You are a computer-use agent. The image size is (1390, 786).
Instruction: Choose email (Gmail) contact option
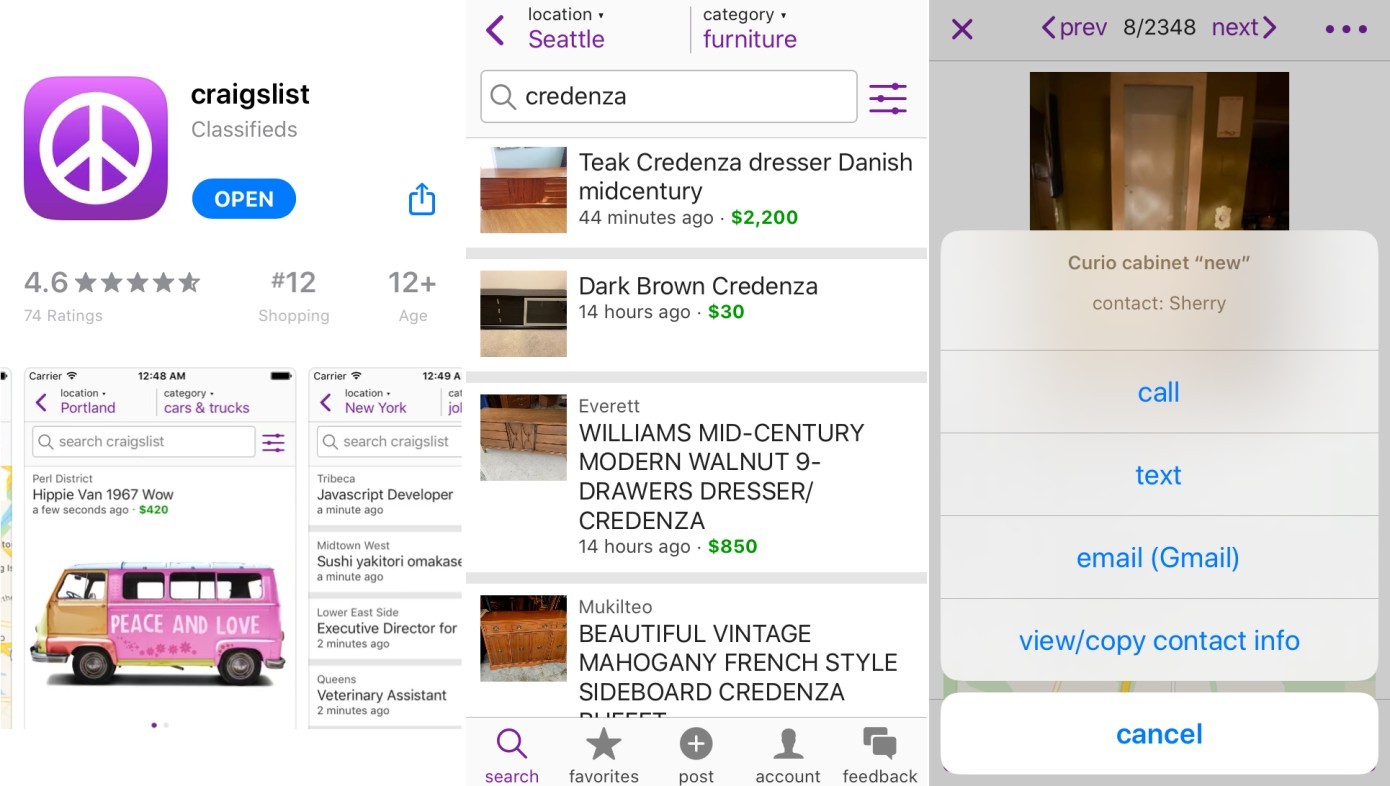point(1158,557)
